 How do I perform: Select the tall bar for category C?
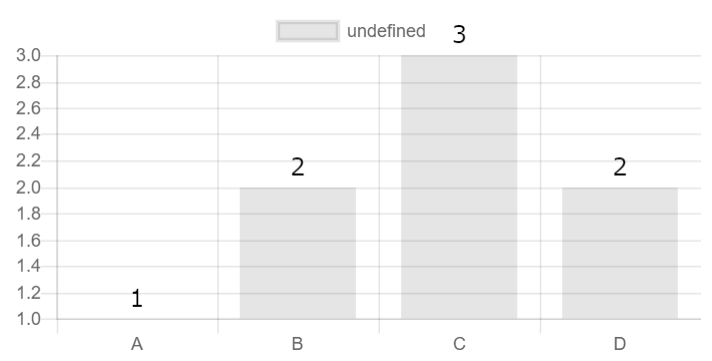tap(459, 187)
